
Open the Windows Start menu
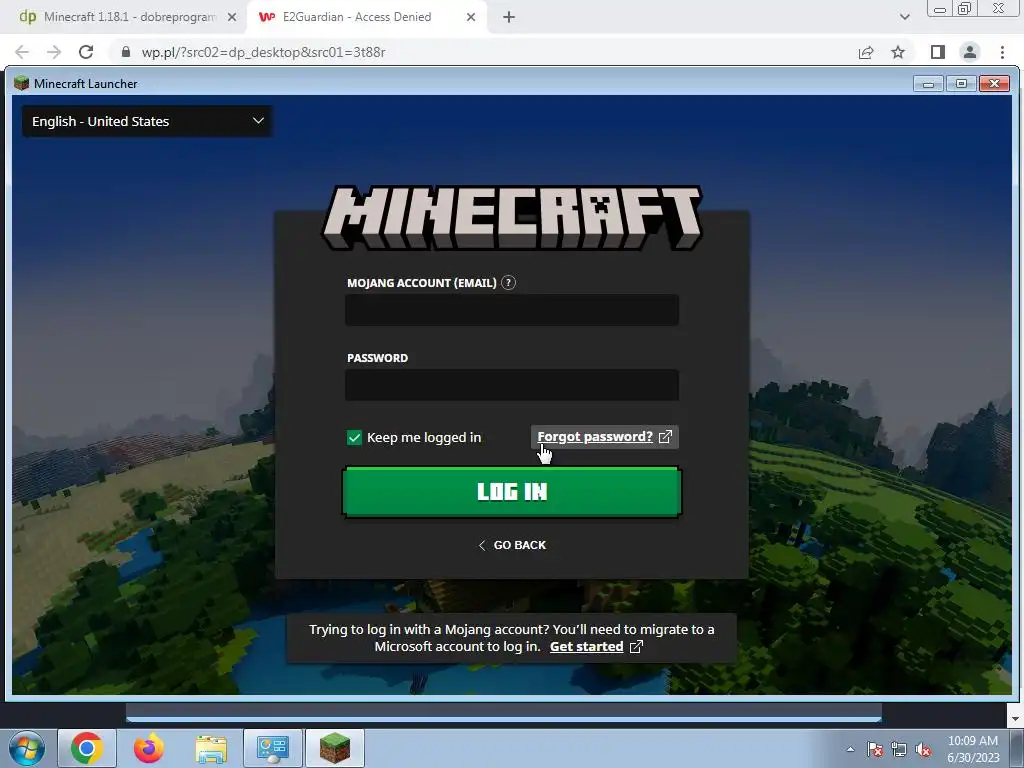point(27,748)
